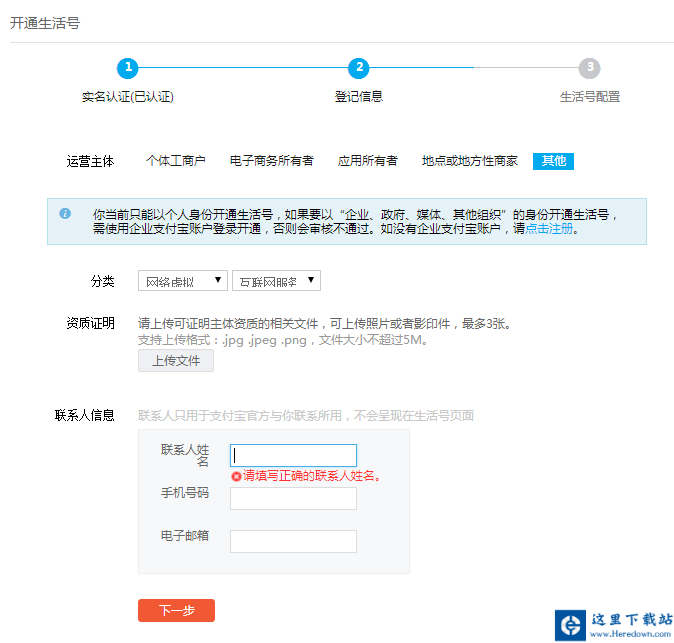Image resolution: width=674 pixels, height=643 pixels.
Task: Click the 资质证明 label
Action: click(90, 323)
